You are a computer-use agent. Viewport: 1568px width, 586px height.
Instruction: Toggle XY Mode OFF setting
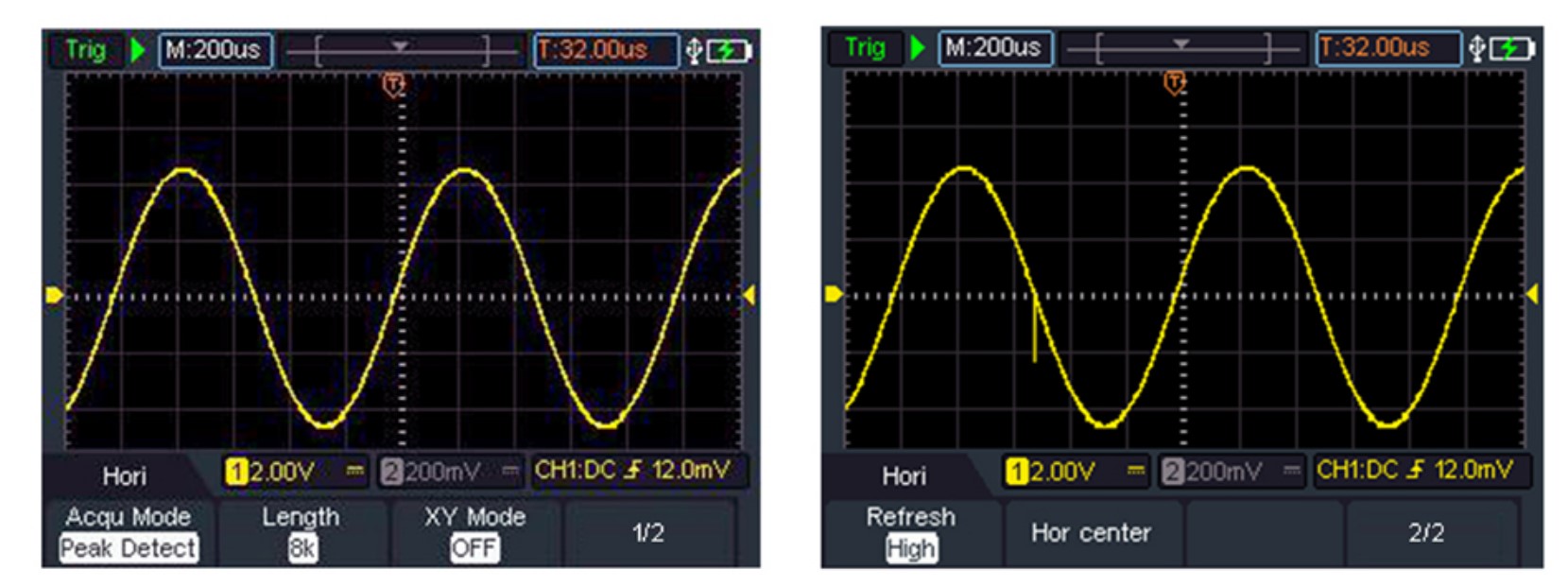(474, 533)
